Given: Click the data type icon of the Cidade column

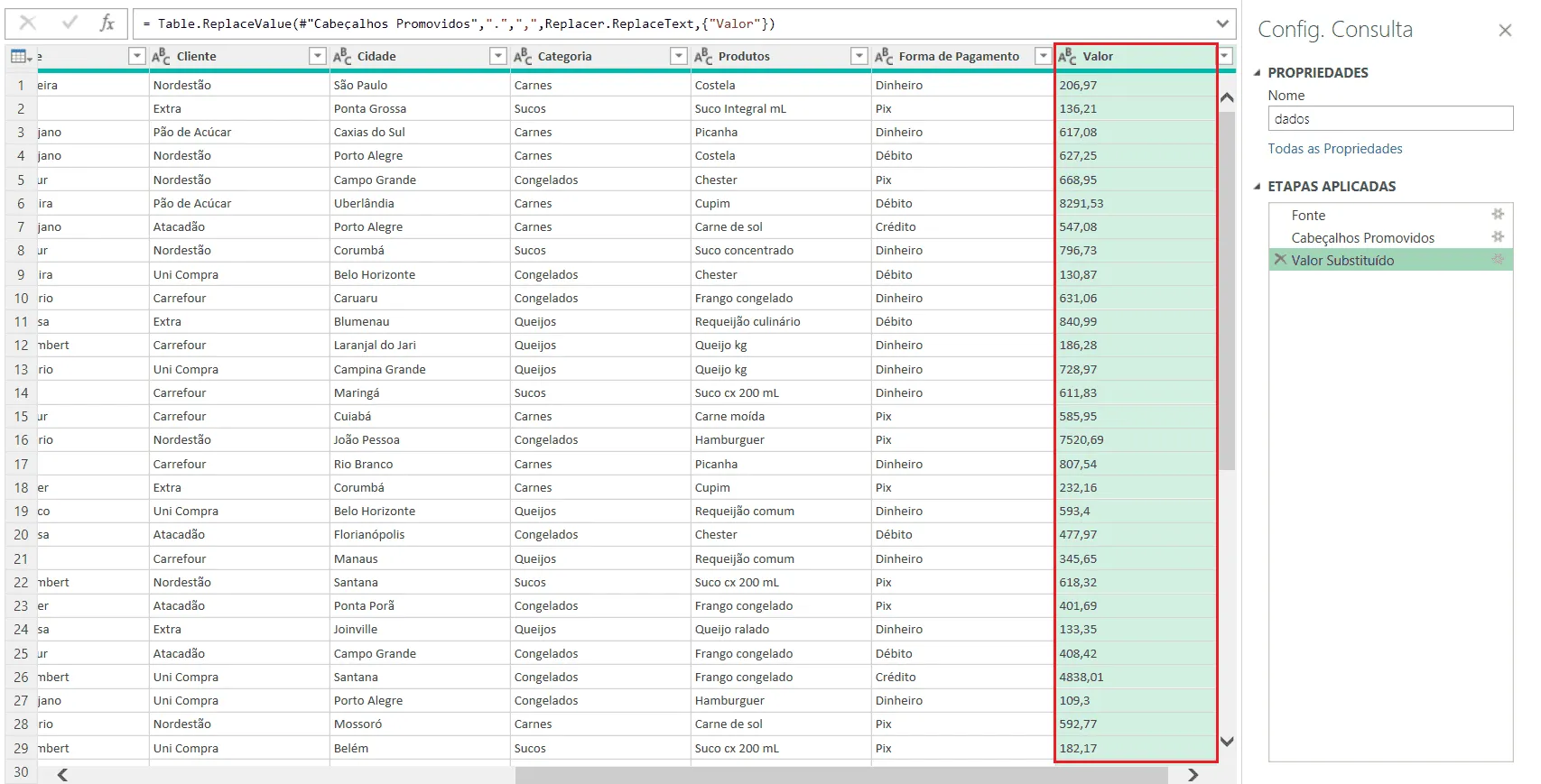Looking at the screenshot, I should pos(342,56).
